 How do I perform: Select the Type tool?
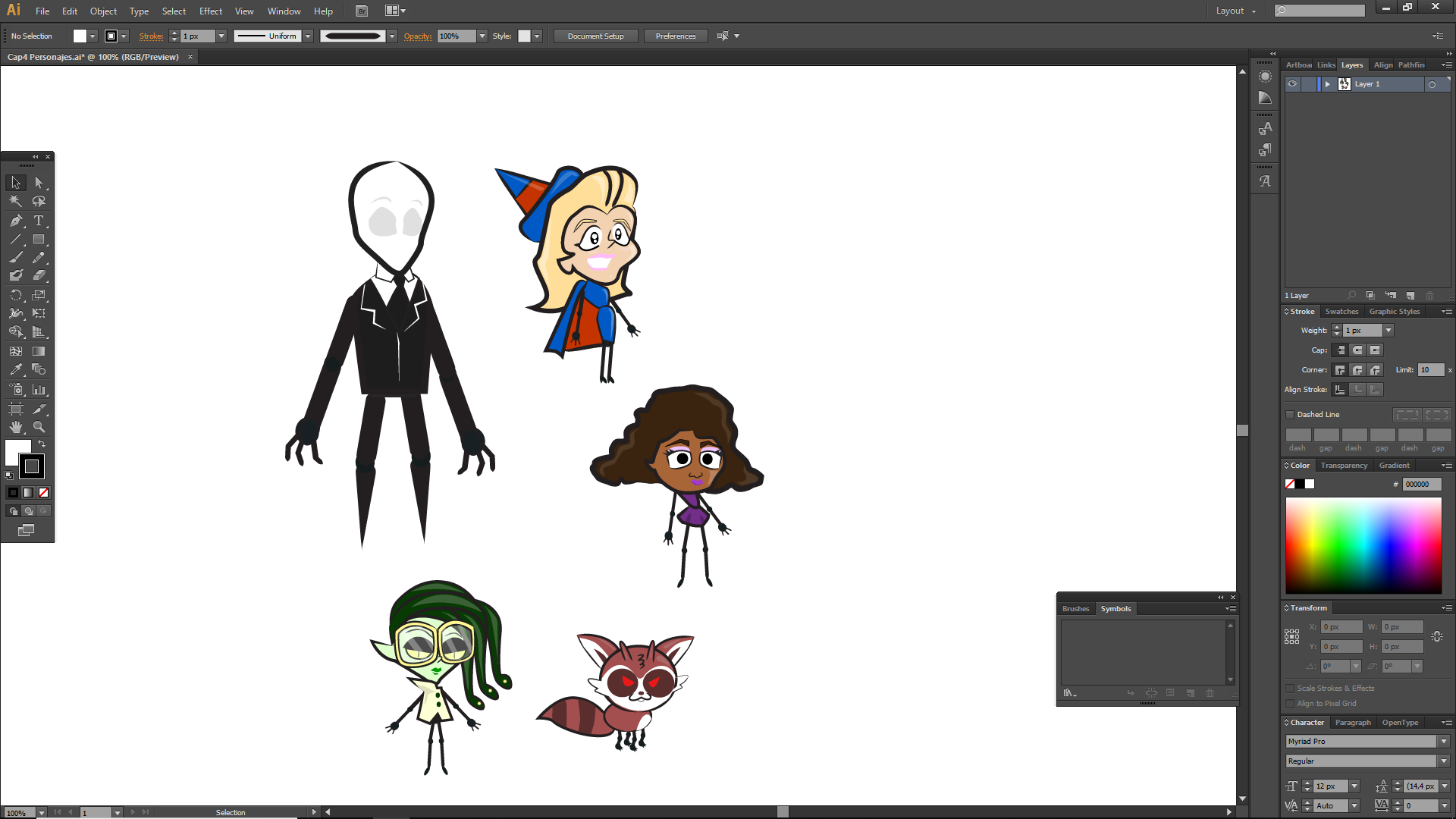coord(39,221)
